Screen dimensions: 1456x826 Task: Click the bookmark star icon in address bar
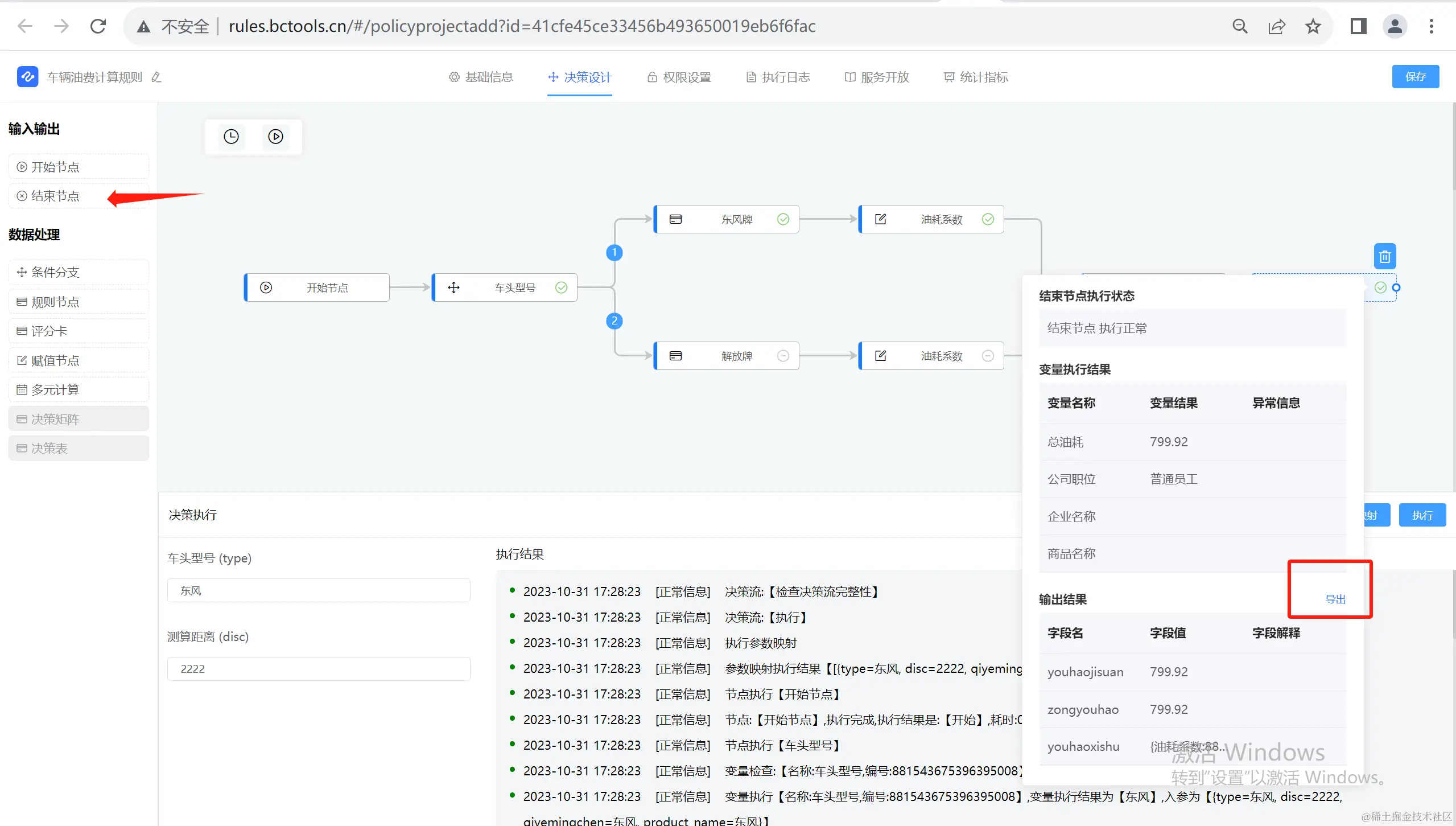[1313, 26]
